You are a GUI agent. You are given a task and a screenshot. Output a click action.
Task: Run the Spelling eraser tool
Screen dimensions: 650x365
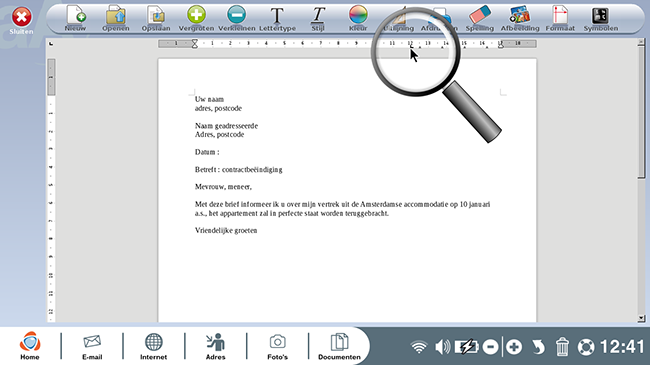pyautogui.click(x=480, y=18)
